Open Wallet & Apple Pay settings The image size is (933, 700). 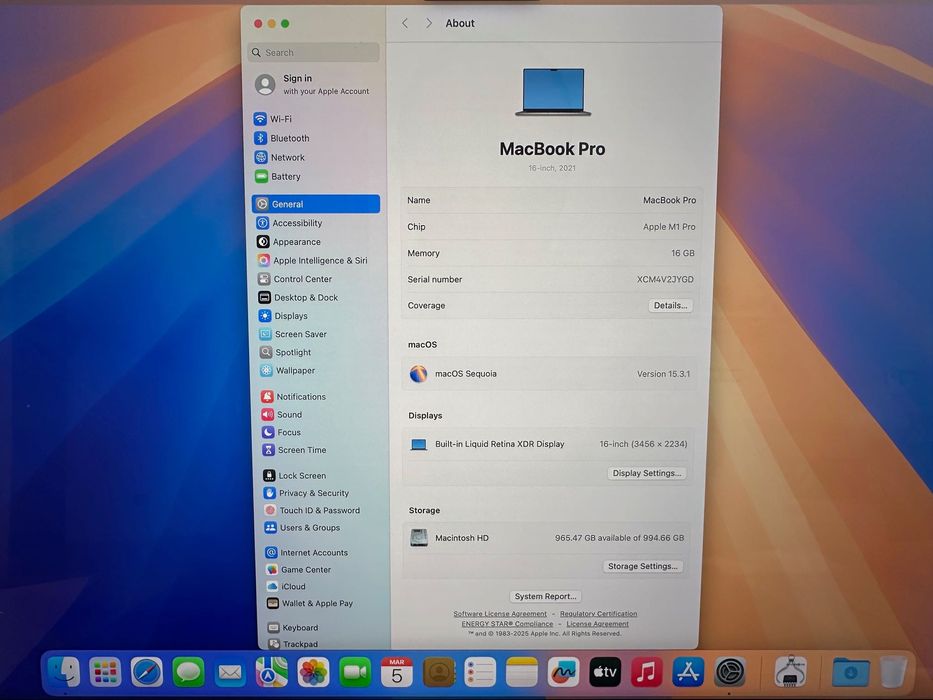pos(310,603)
